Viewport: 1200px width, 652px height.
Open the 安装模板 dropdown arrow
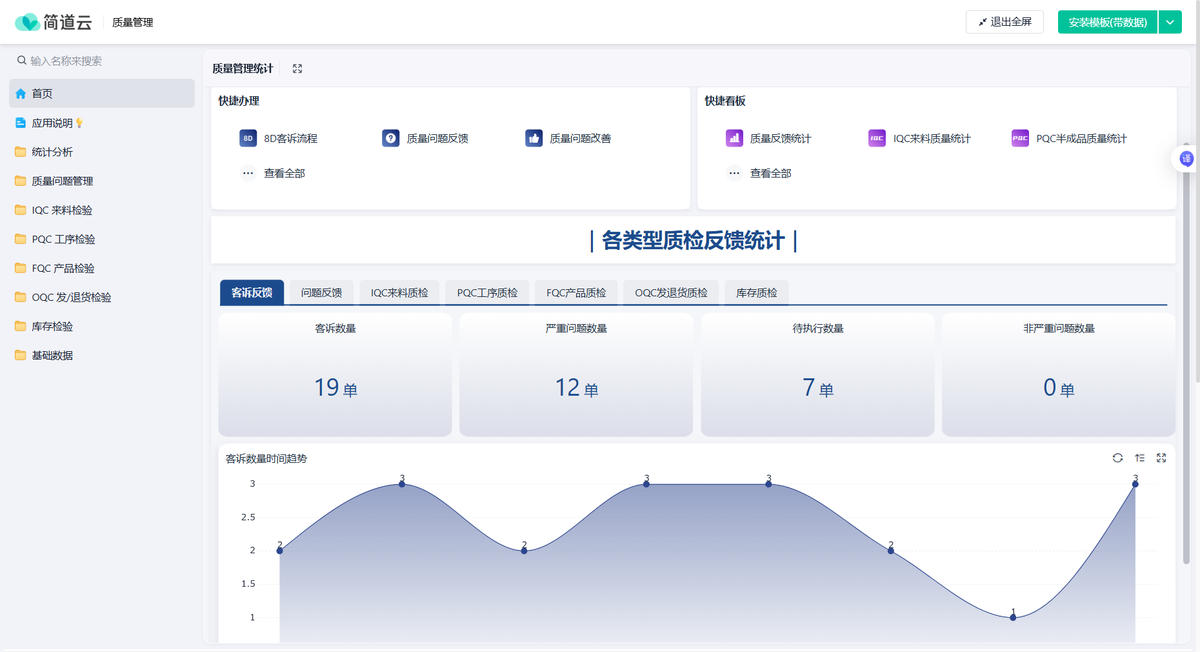1170,22
